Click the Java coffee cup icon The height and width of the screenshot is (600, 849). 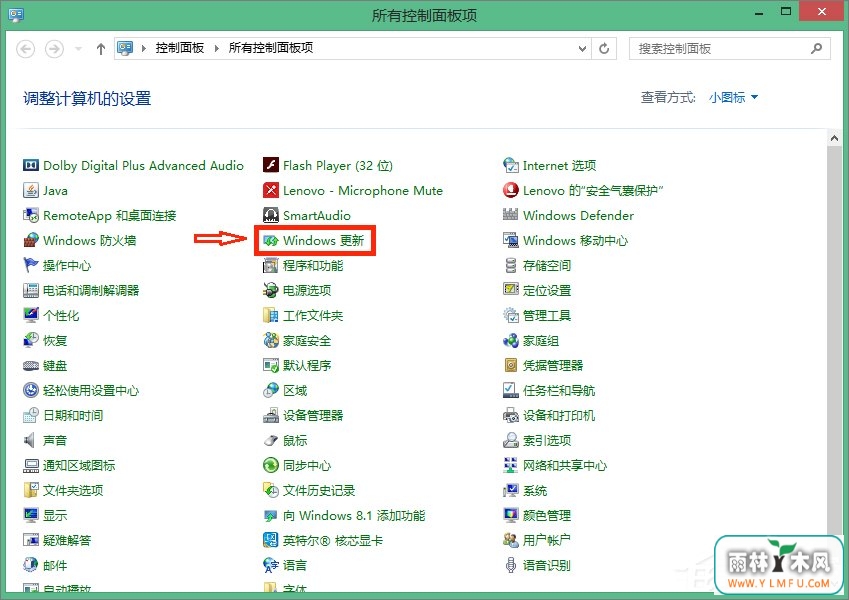(31, 190)
